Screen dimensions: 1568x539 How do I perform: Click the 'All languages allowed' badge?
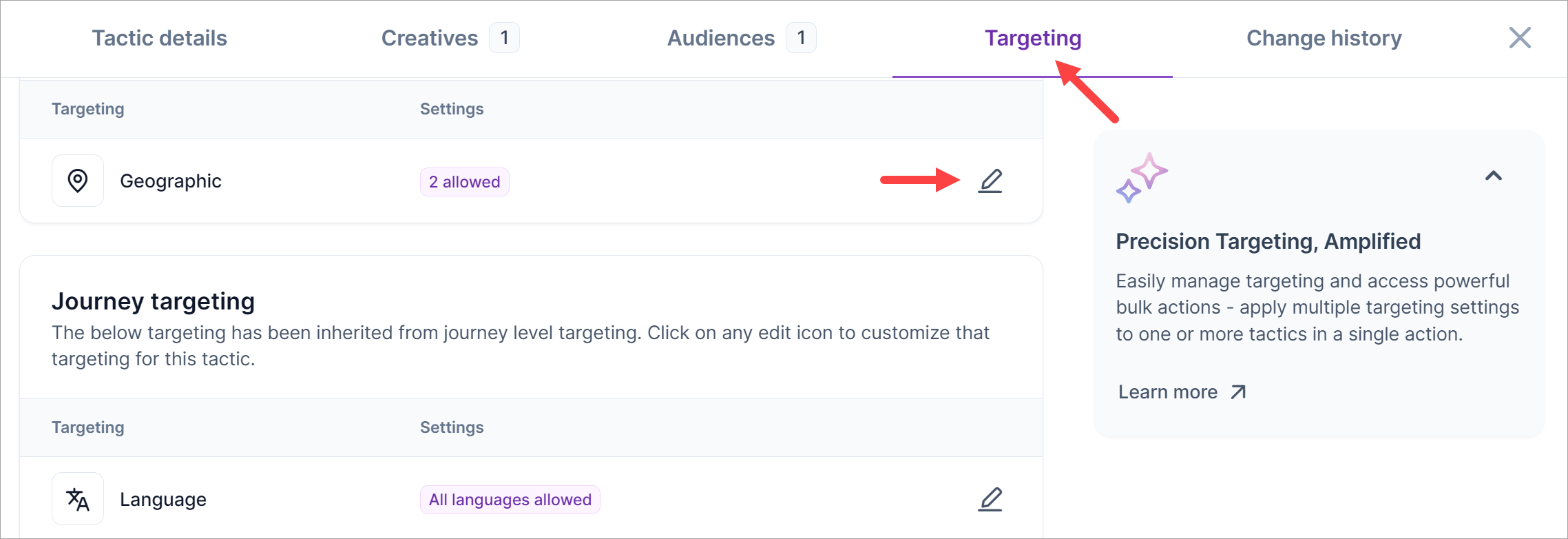point(510,500)
